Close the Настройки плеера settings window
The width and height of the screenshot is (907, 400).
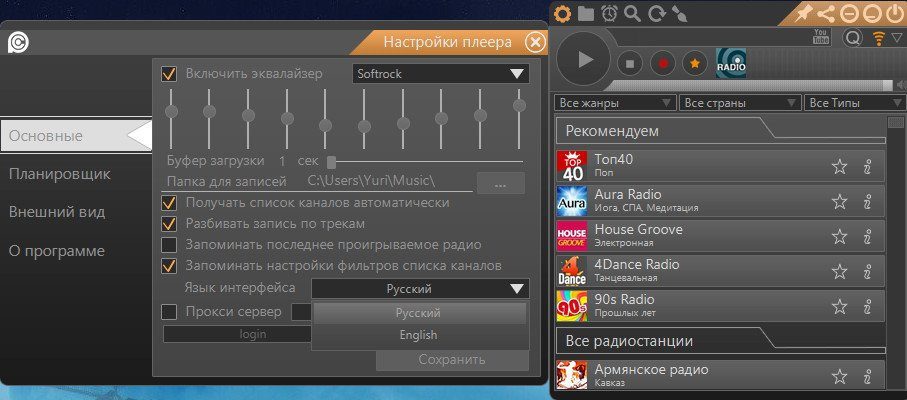(536, 42)
